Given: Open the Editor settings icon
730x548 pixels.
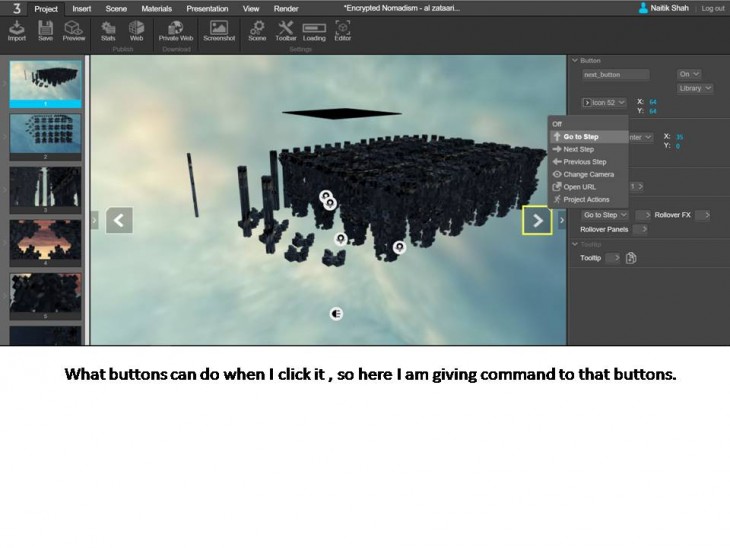Looking at the screenshot, I should pos(343,29).
